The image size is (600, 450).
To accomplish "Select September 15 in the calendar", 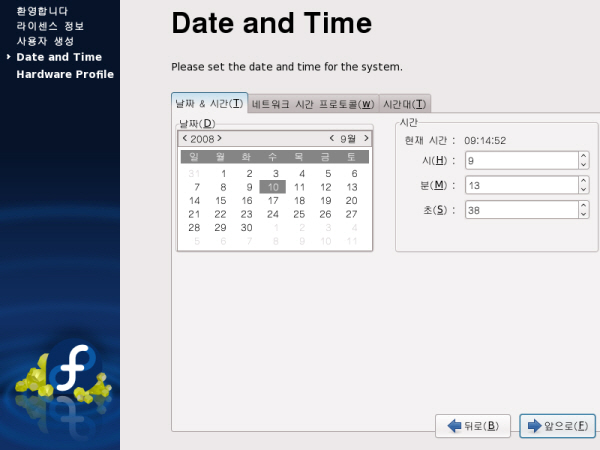I will (220, 201).
